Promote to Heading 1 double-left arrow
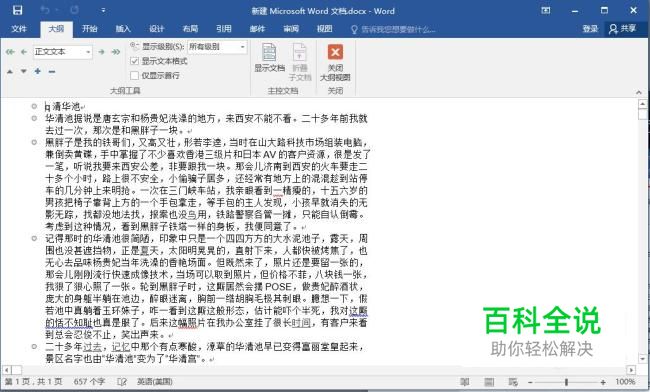The height and width of the screenshot is (392, 650). 10,52
